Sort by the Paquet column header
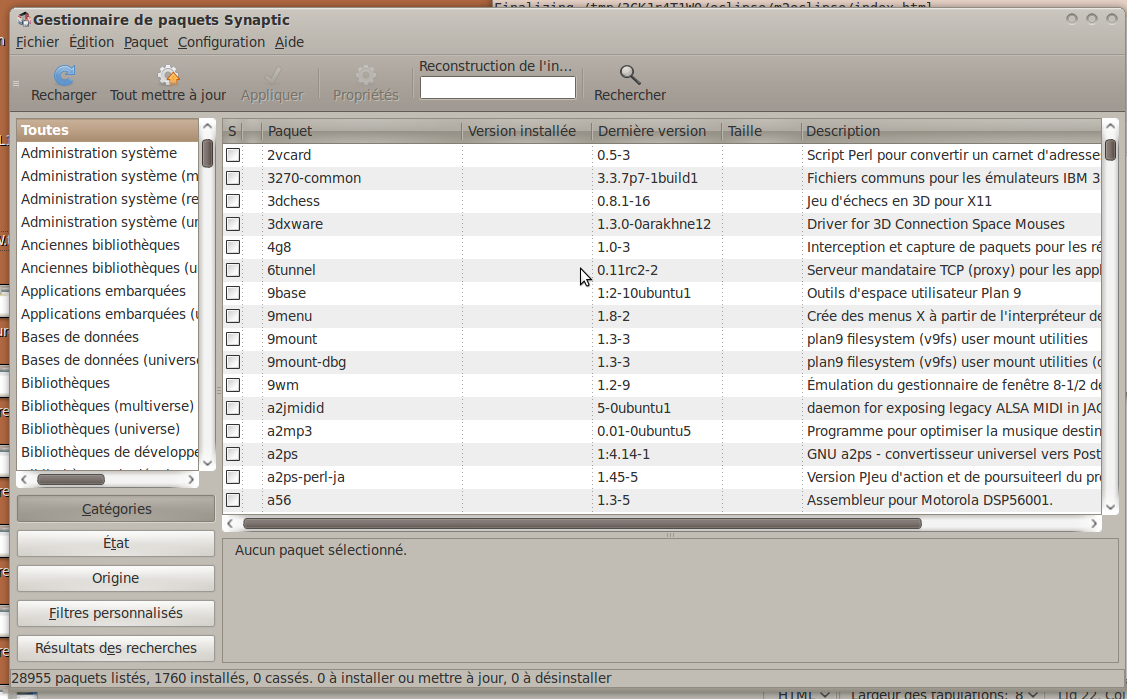This screenshot has height=699, width=1127. (x=362, y=131)
